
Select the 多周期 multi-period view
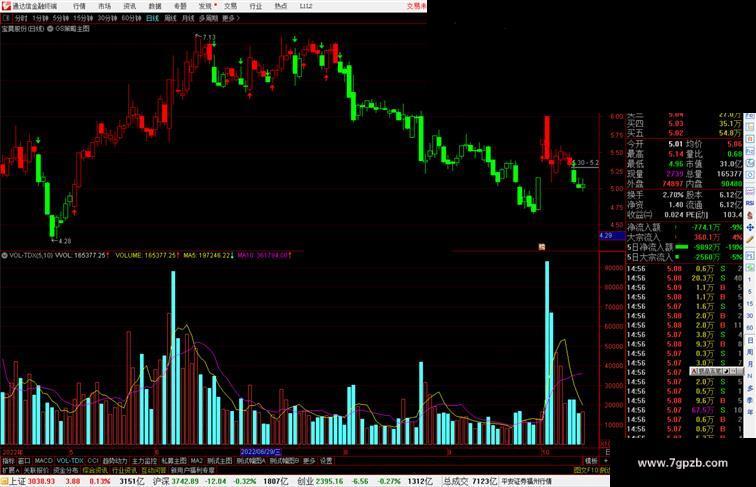[208, 18]
